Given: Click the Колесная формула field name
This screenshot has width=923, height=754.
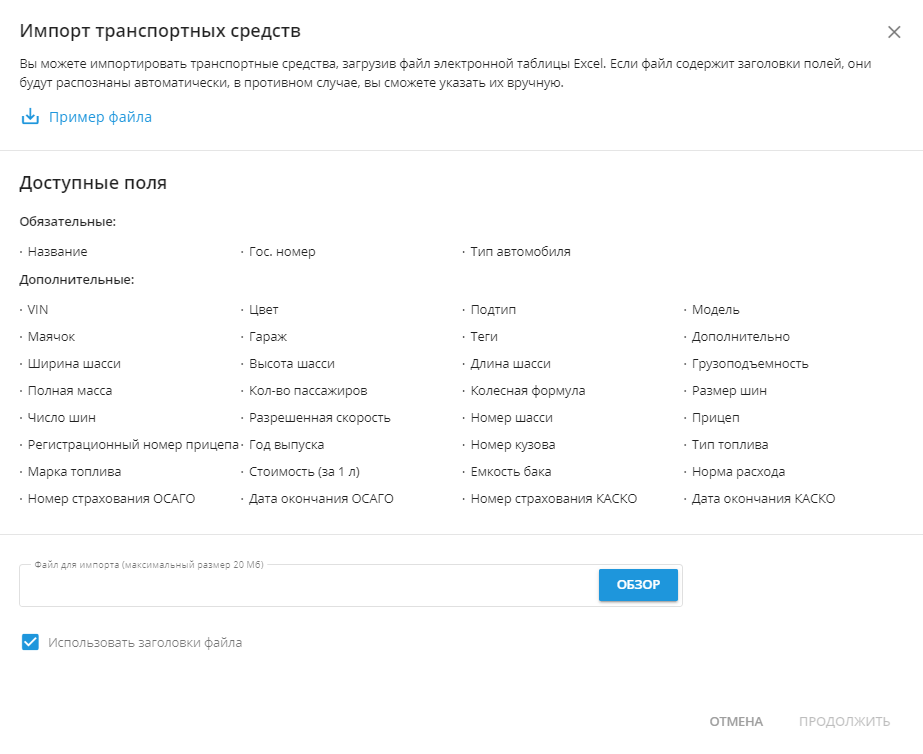Looking at the screenshot, I should click(528, 391).
